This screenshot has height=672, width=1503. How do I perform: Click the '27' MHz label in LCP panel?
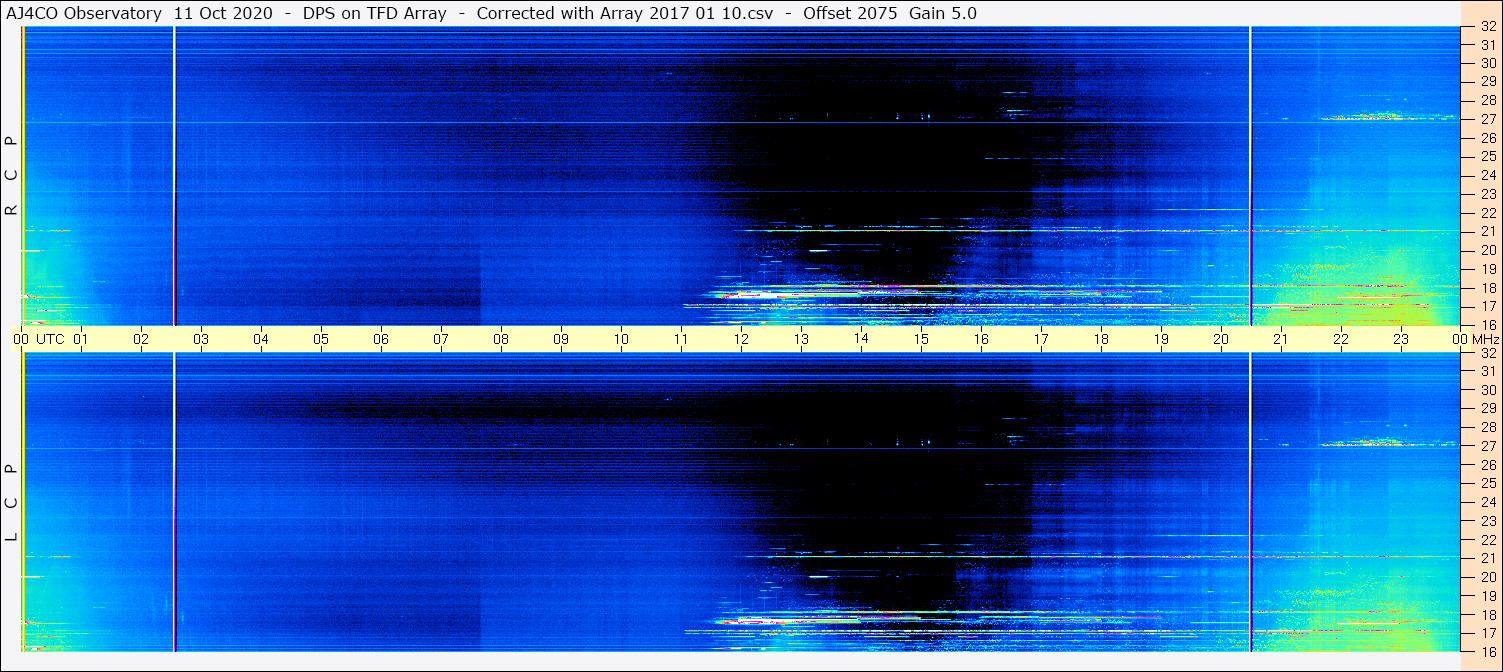1487,446
